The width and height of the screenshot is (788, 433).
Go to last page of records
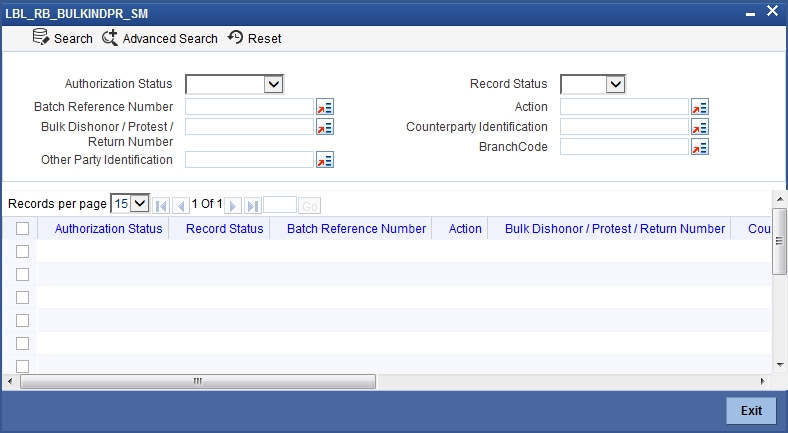click(253, 205)
